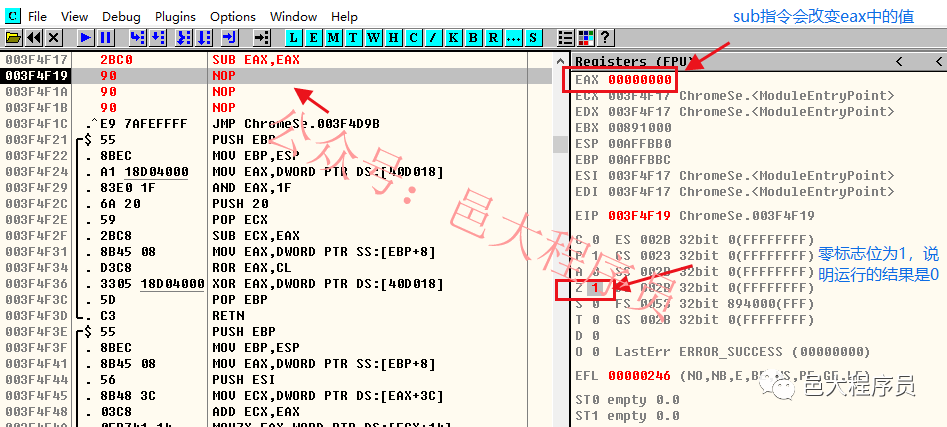The image size is (947, 427).
Task: Show Patches window via slash icon
Action: tap(433, 38)
